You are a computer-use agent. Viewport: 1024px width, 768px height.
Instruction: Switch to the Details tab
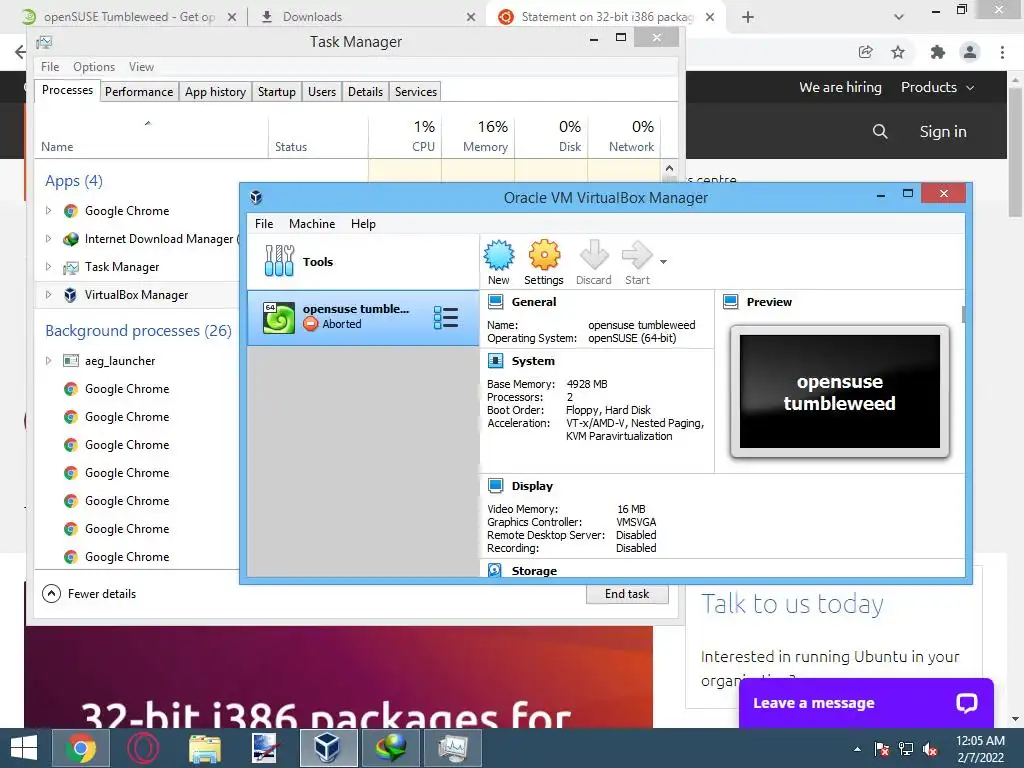coord(365,91)
